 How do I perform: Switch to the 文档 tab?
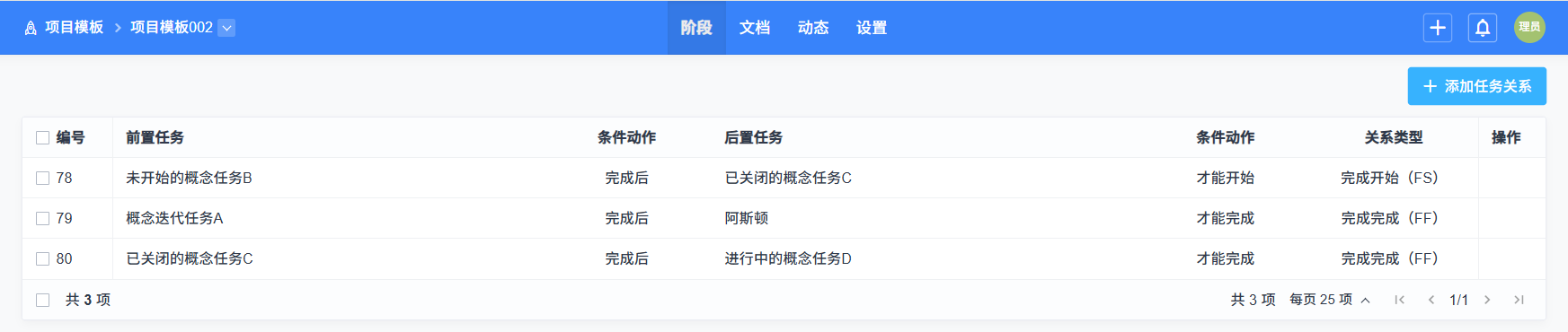pos(755,28)
